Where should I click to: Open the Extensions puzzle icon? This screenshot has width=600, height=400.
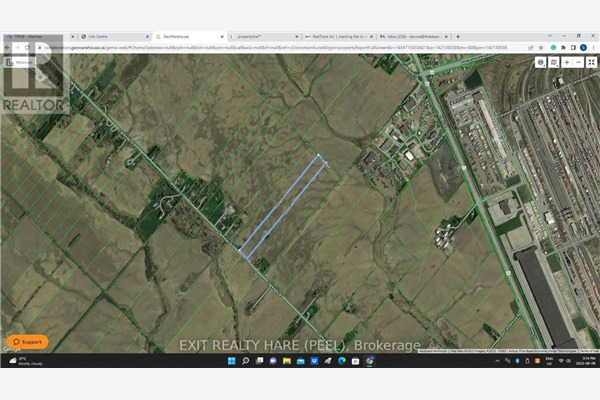[563, 47]
